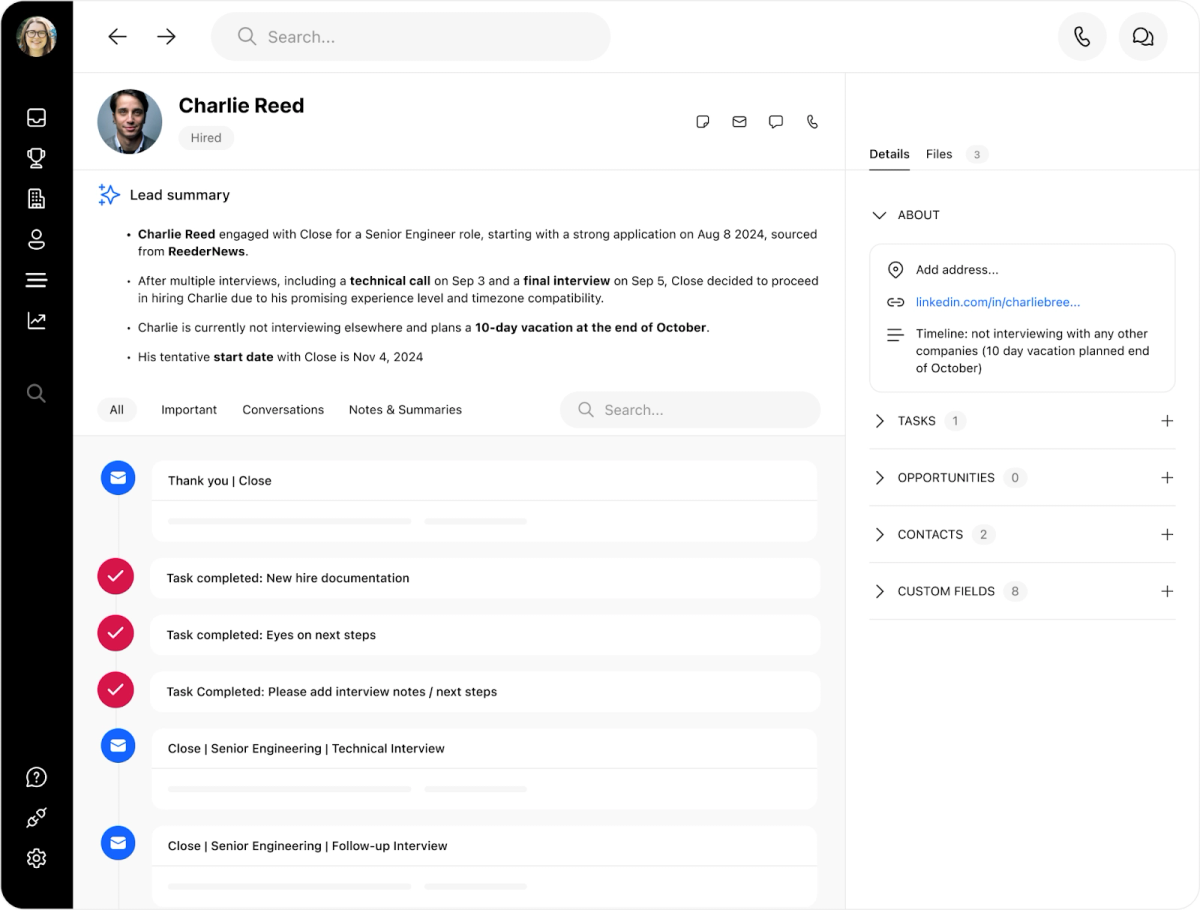Click the Timeline description text
The width and height of the screenshot is (1200, 910).
tap(1032, 351)
